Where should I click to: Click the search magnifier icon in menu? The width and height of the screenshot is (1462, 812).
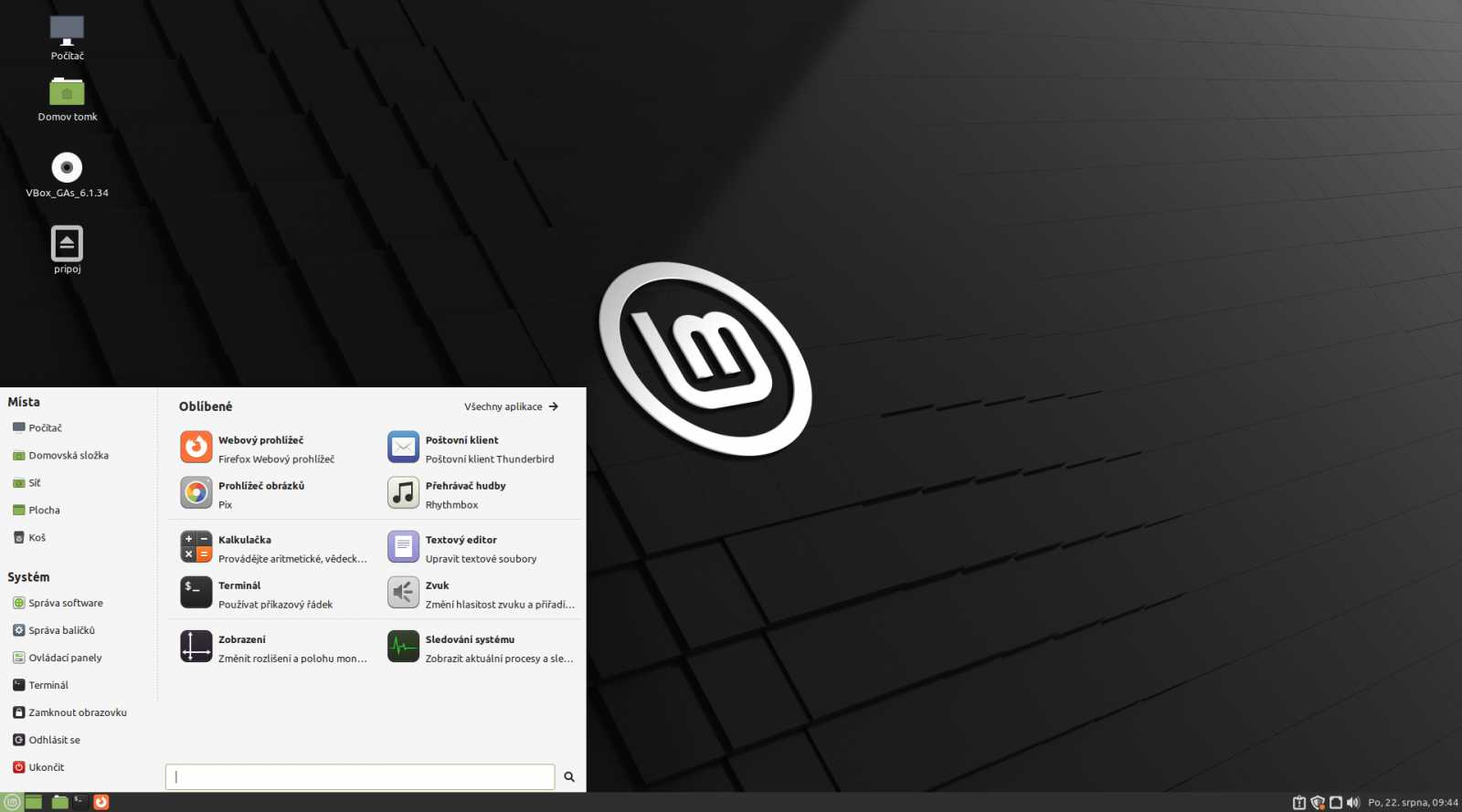pos(569,777)
